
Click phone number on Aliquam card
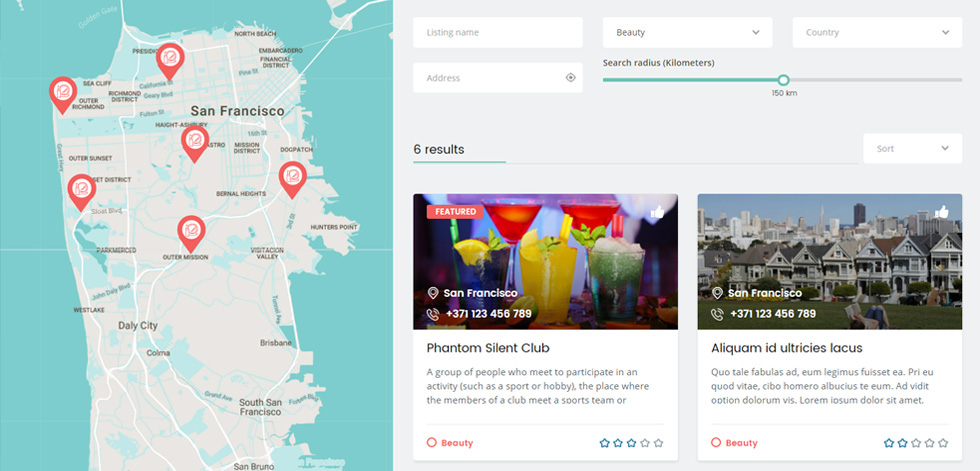coord(773,314)
